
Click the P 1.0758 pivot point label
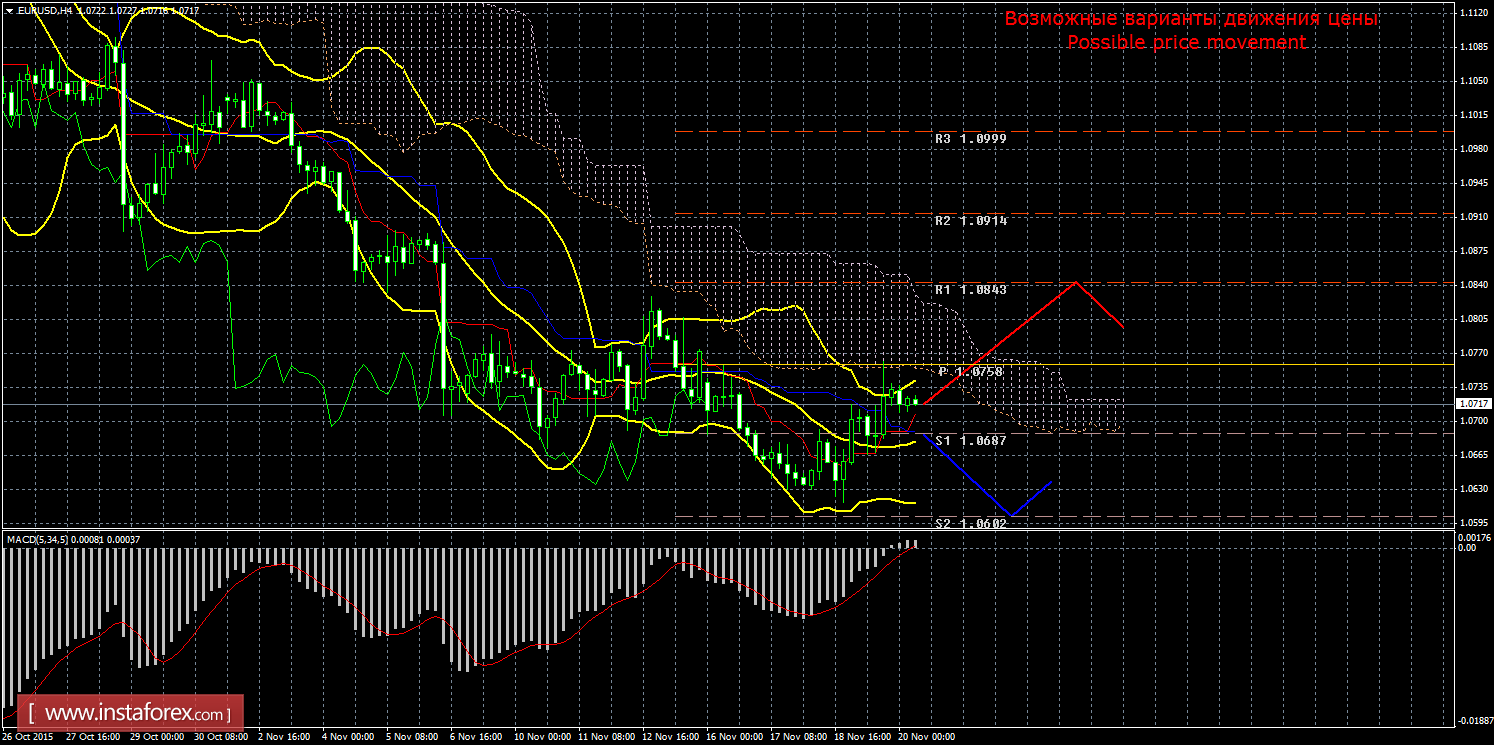(970, 371)
